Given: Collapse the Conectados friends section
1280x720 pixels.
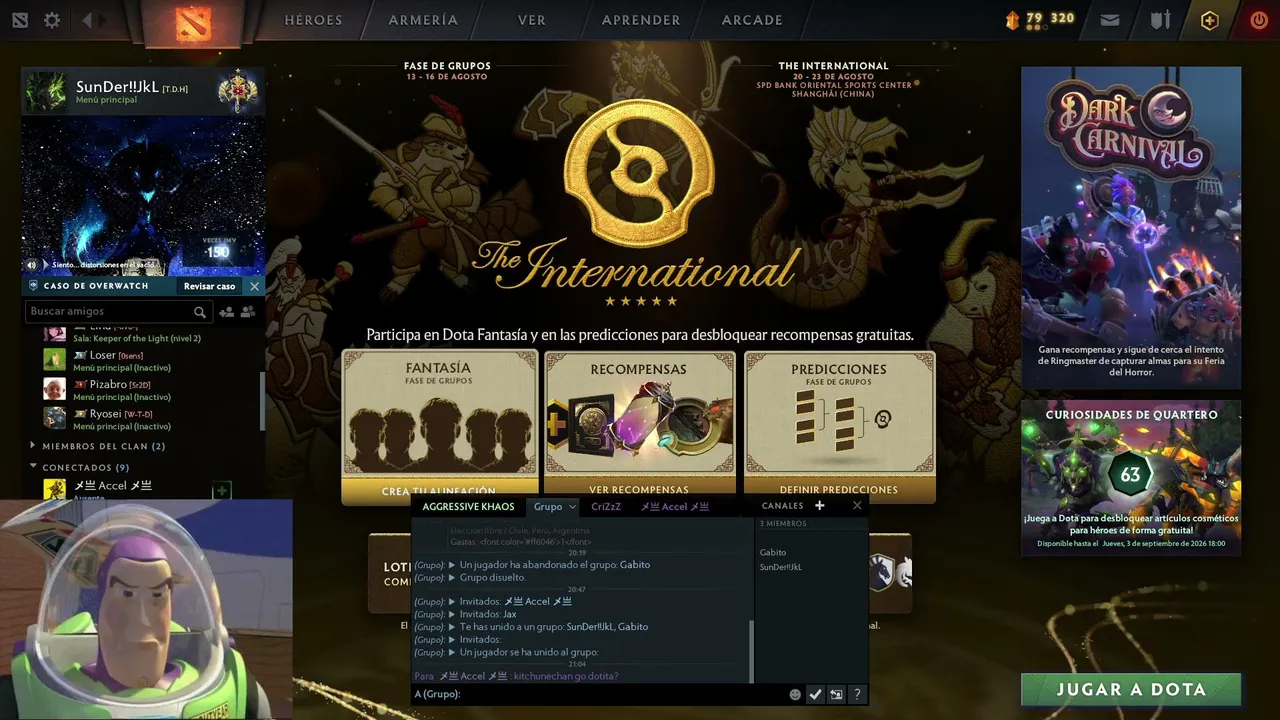Looking at the screenshot, I should pyautogui.click(x=33, y=466).
